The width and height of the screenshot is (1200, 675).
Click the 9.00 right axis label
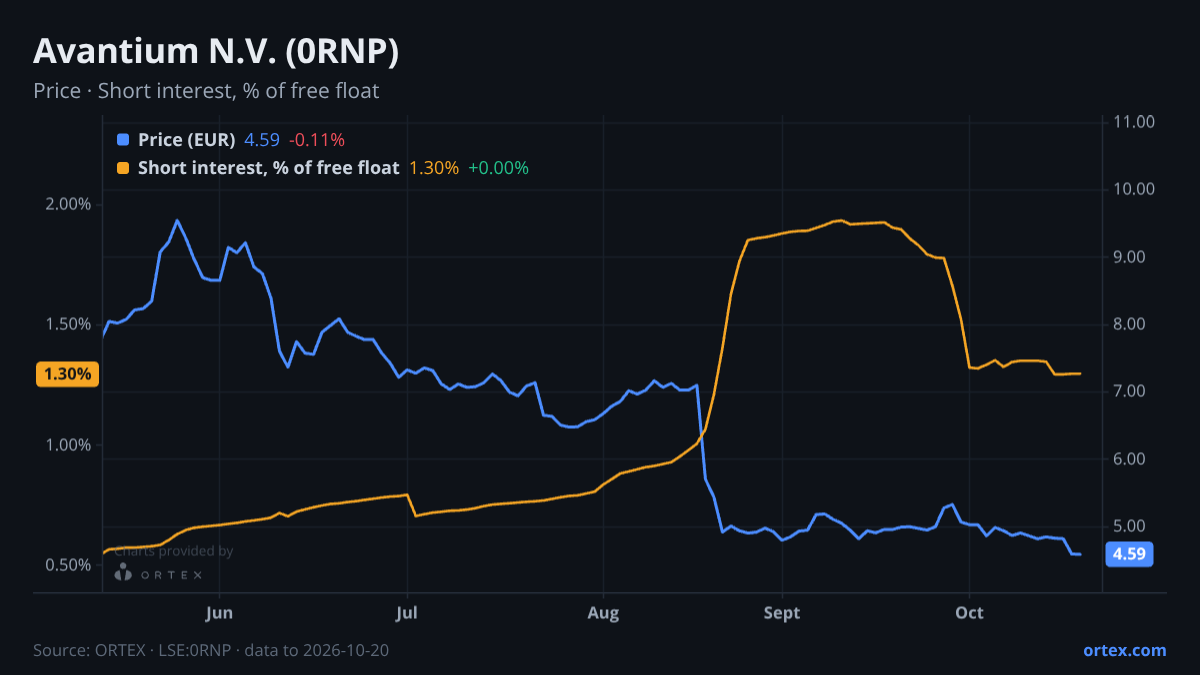[1130, 257]
